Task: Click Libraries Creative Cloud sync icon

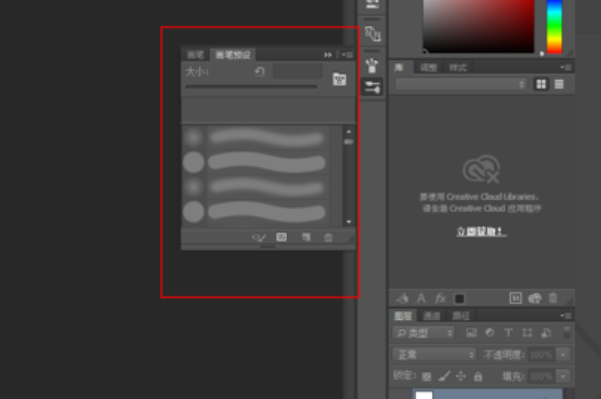Action: pyautogui.click(x=534, y=298)
